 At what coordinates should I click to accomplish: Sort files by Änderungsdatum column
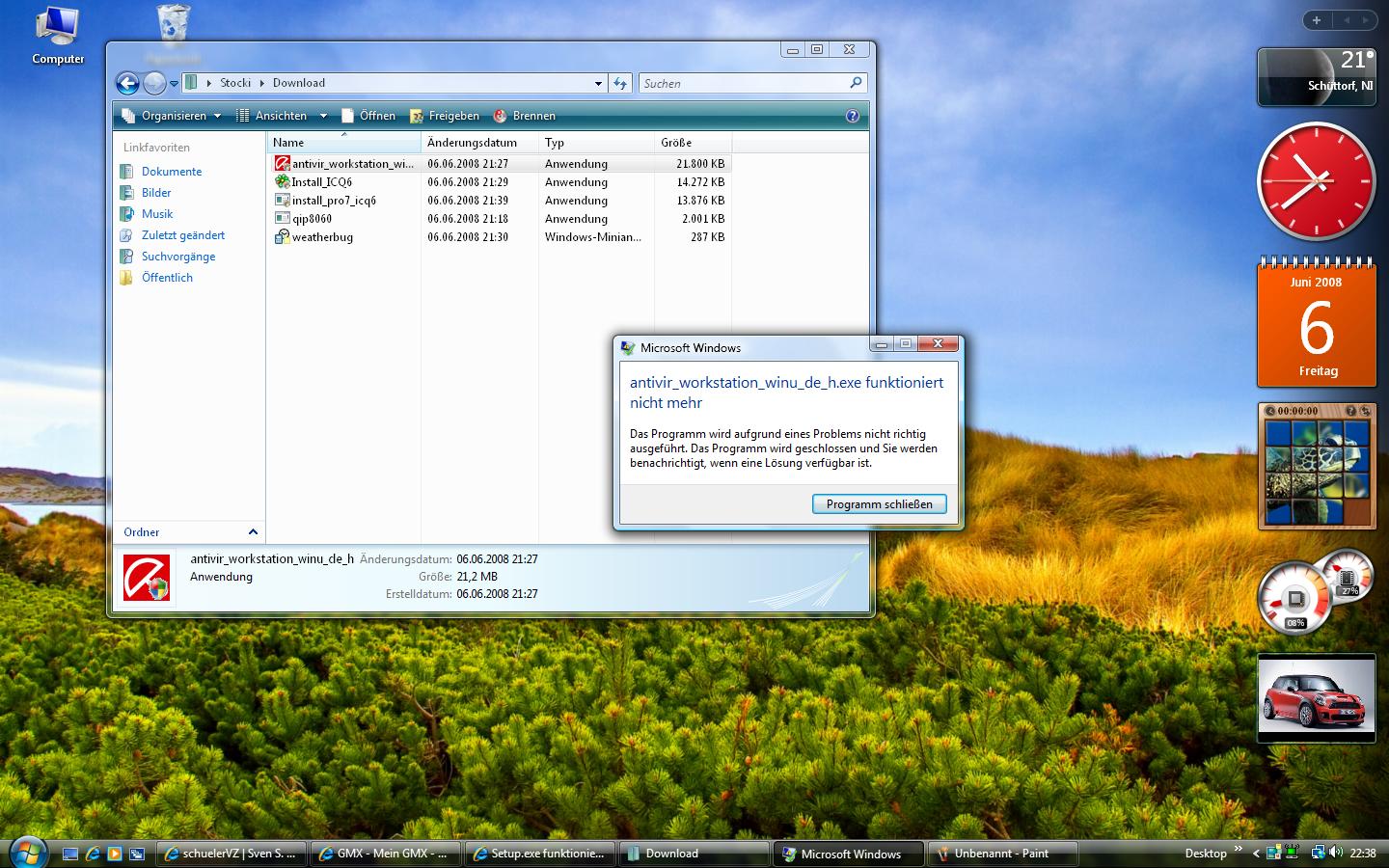tap(479, 143)
